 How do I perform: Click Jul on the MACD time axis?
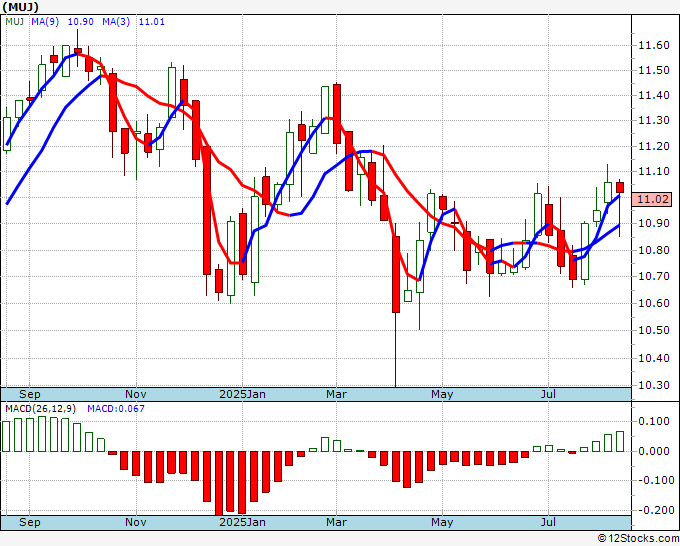[x=549, y=522]
